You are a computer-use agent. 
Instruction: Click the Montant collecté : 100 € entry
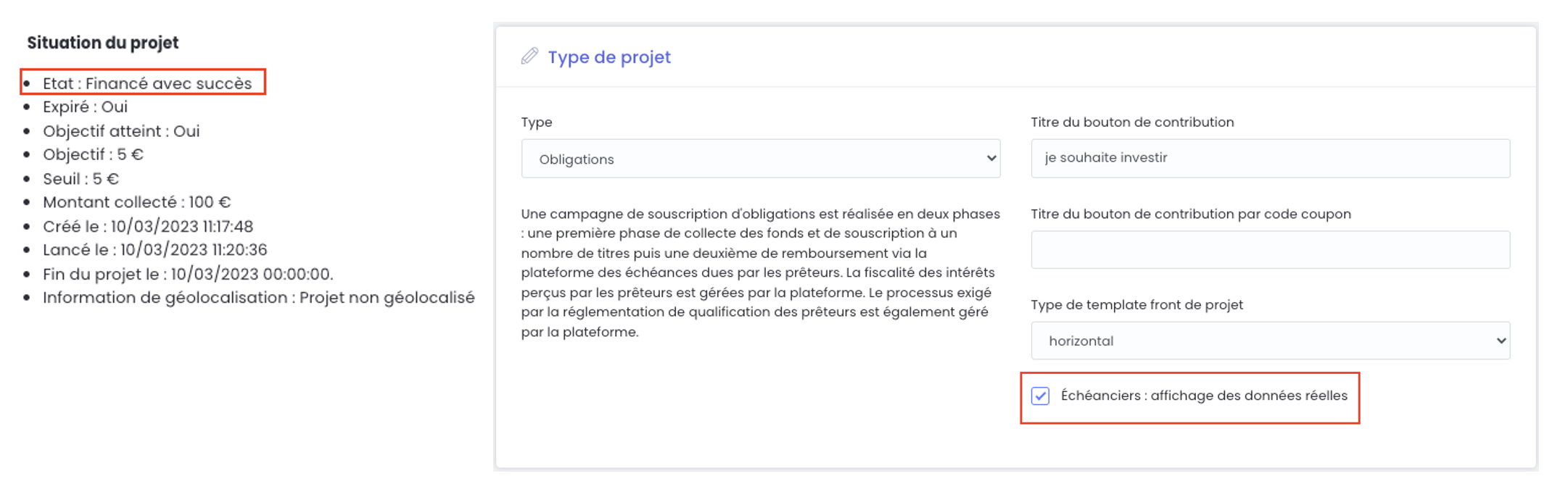pyautogui.click(x=136, y=202)
